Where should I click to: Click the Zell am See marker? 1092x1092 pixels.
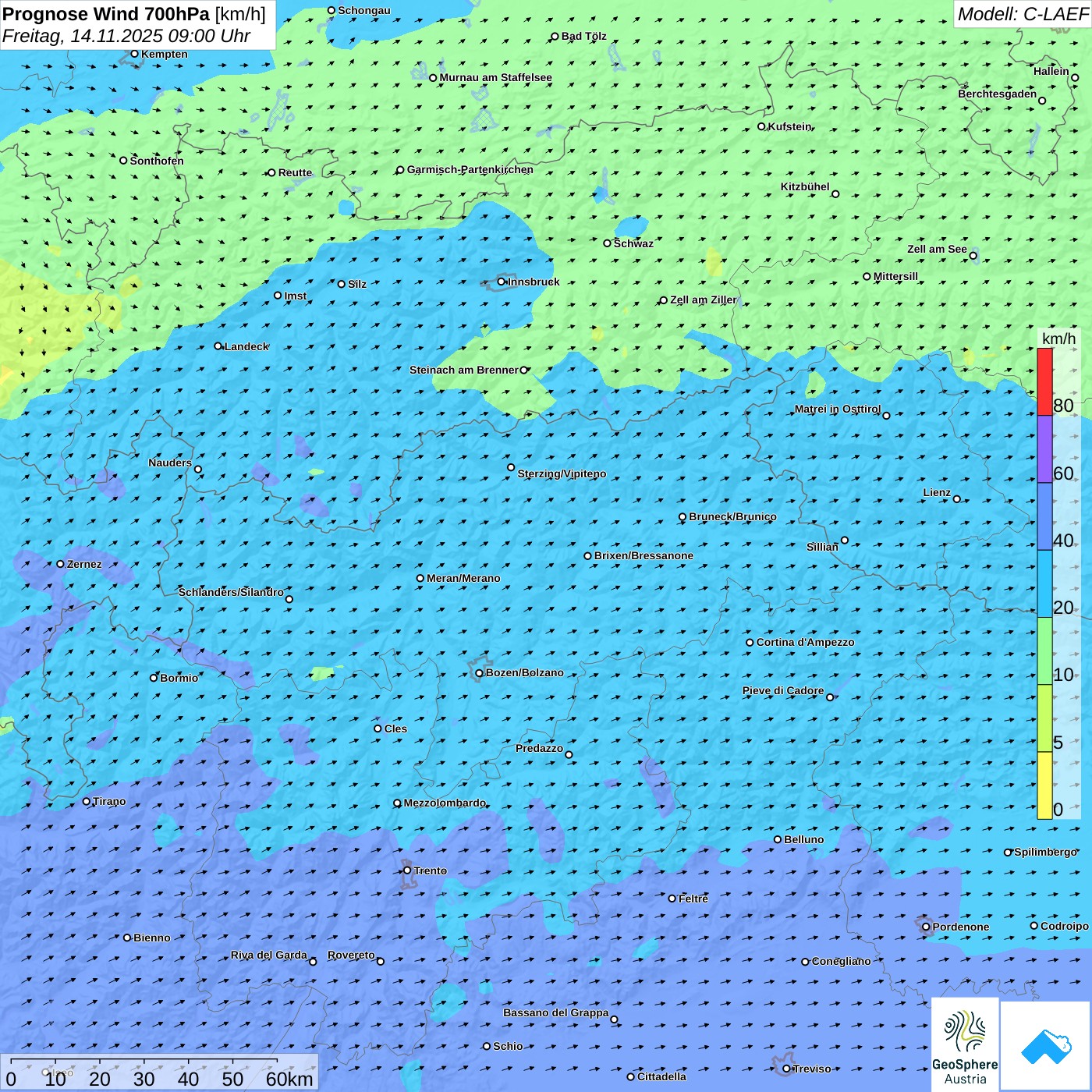pos(973,255)
